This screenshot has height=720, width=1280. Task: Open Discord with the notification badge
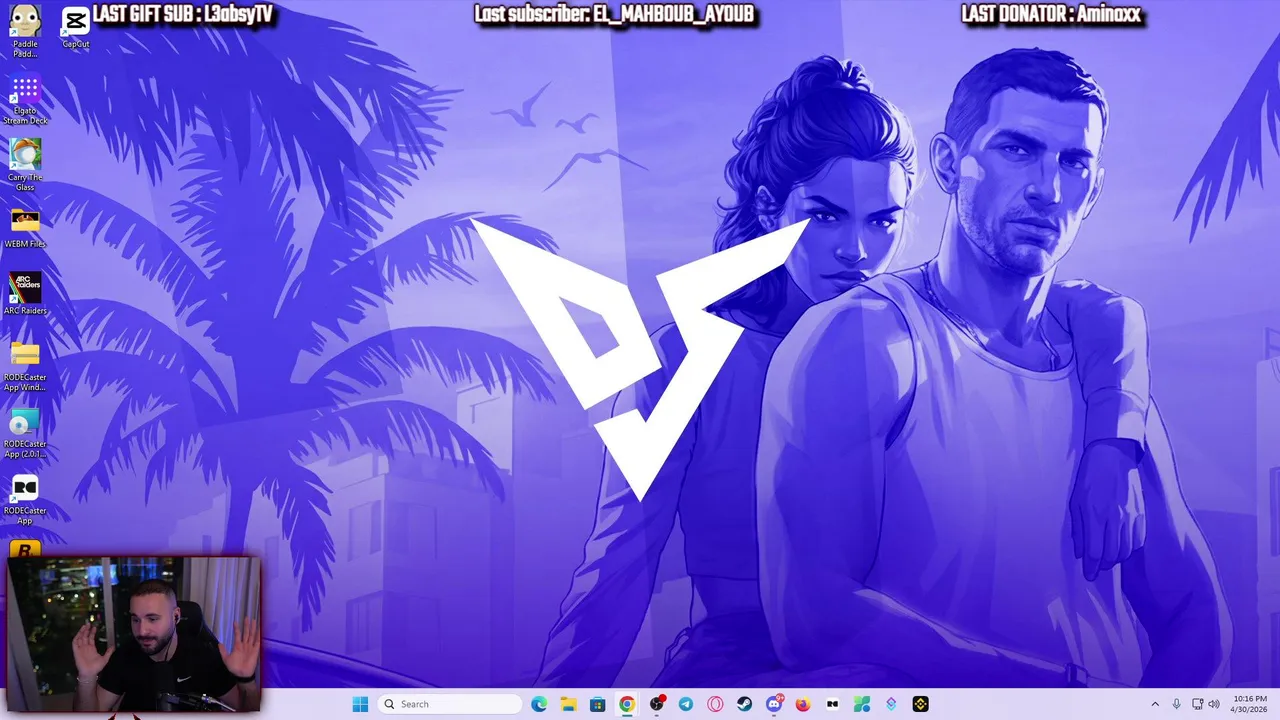click(x=774, y=704)
